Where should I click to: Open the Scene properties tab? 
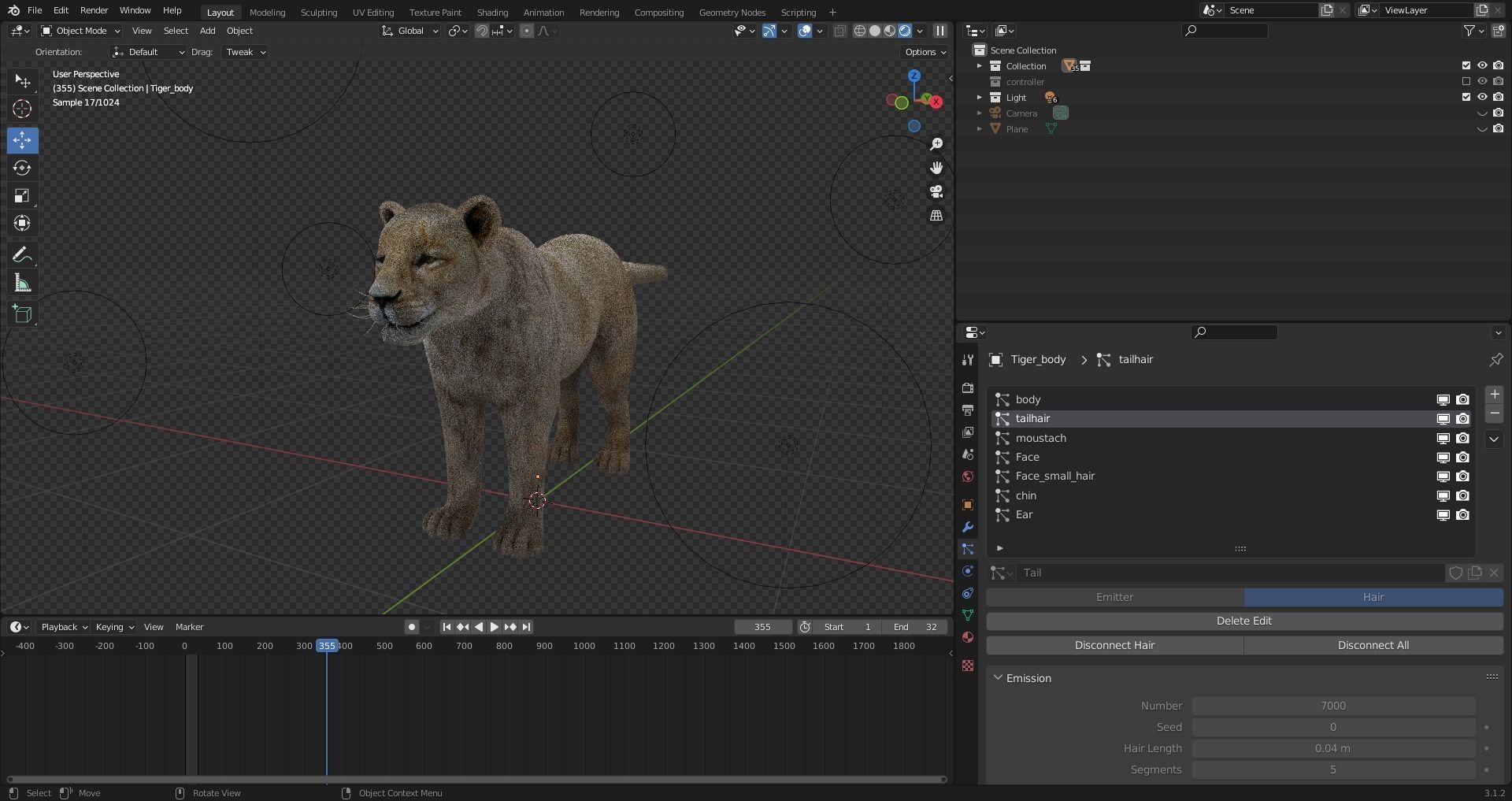(968, 454)
